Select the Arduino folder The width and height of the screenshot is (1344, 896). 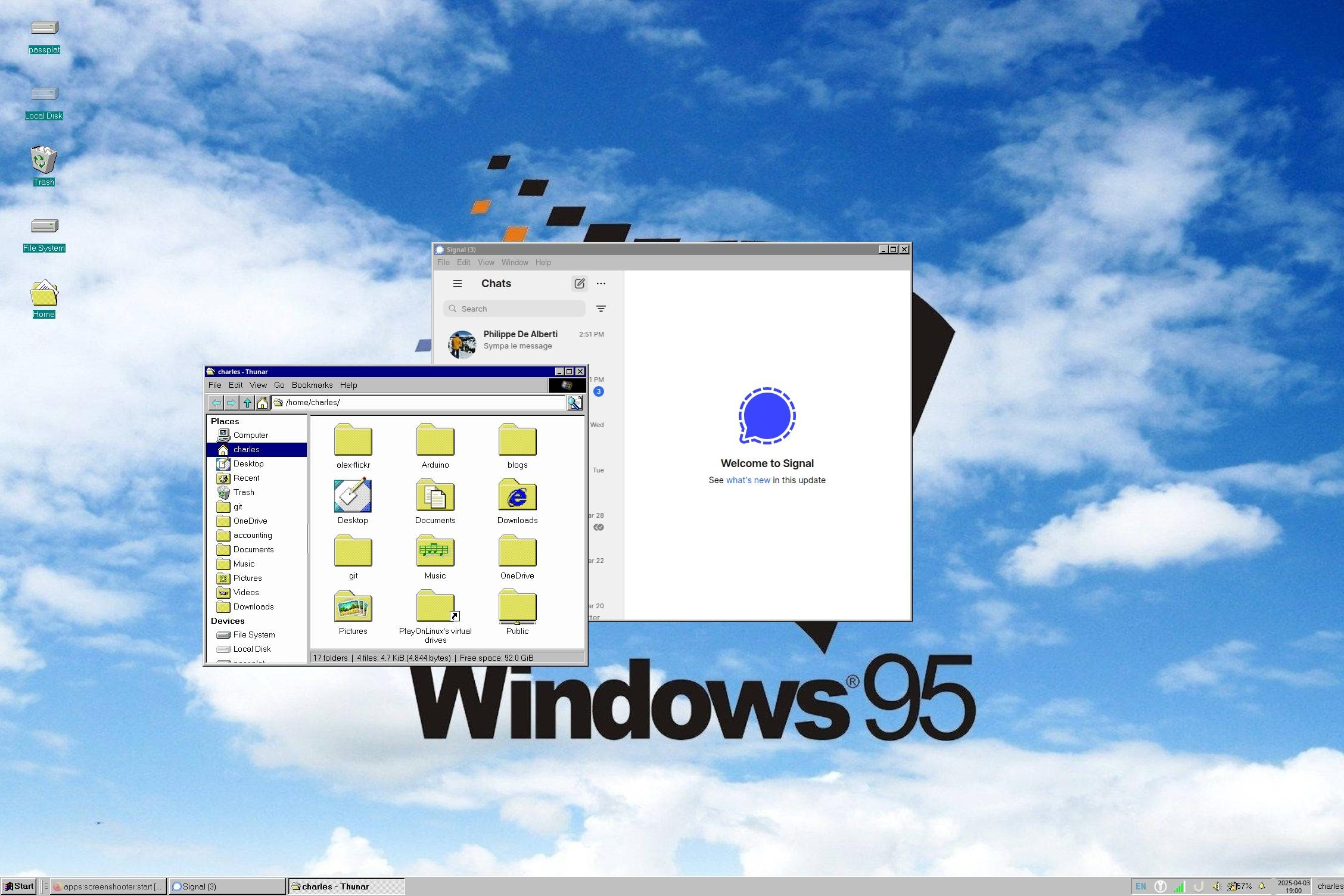pos(435,446)
